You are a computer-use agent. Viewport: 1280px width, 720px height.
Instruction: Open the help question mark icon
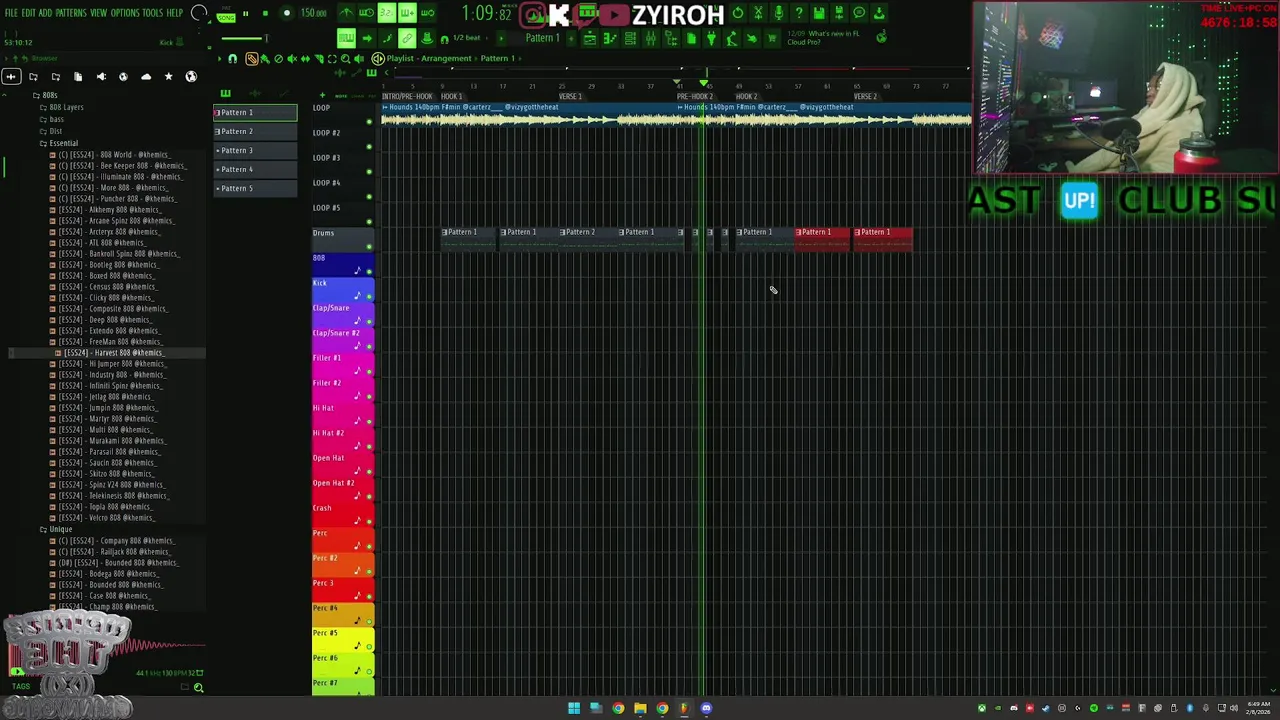pyautogui.click(x=799, y=13)
